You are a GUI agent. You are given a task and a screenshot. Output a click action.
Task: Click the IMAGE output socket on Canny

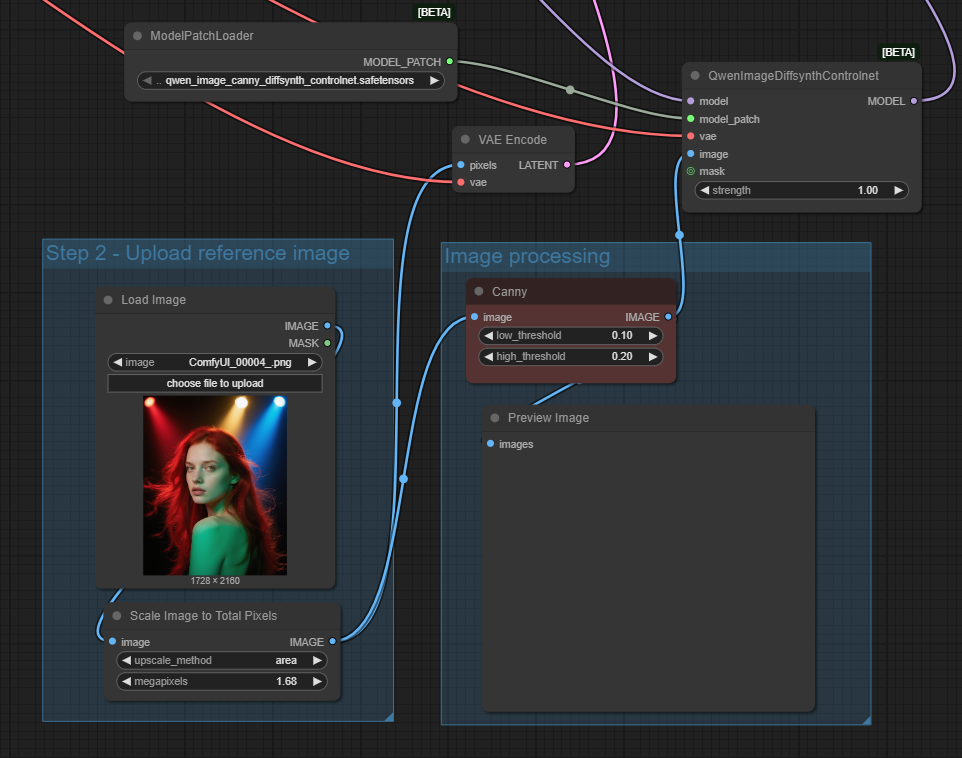668,317
